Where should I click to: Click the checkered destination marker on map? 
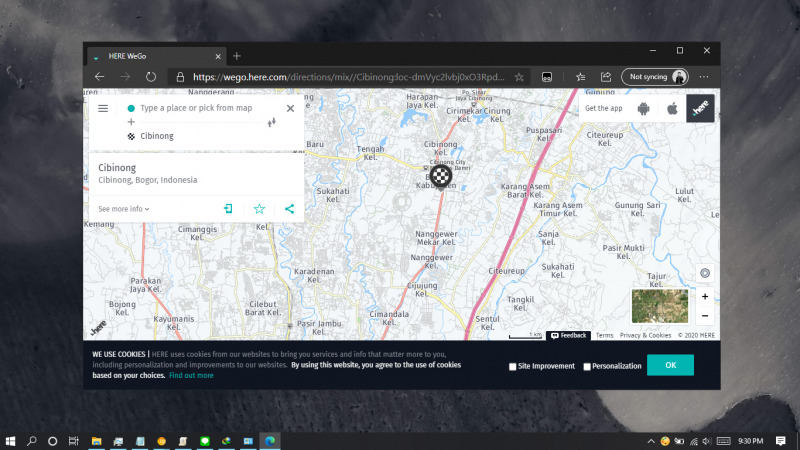(x=441, y=177)
